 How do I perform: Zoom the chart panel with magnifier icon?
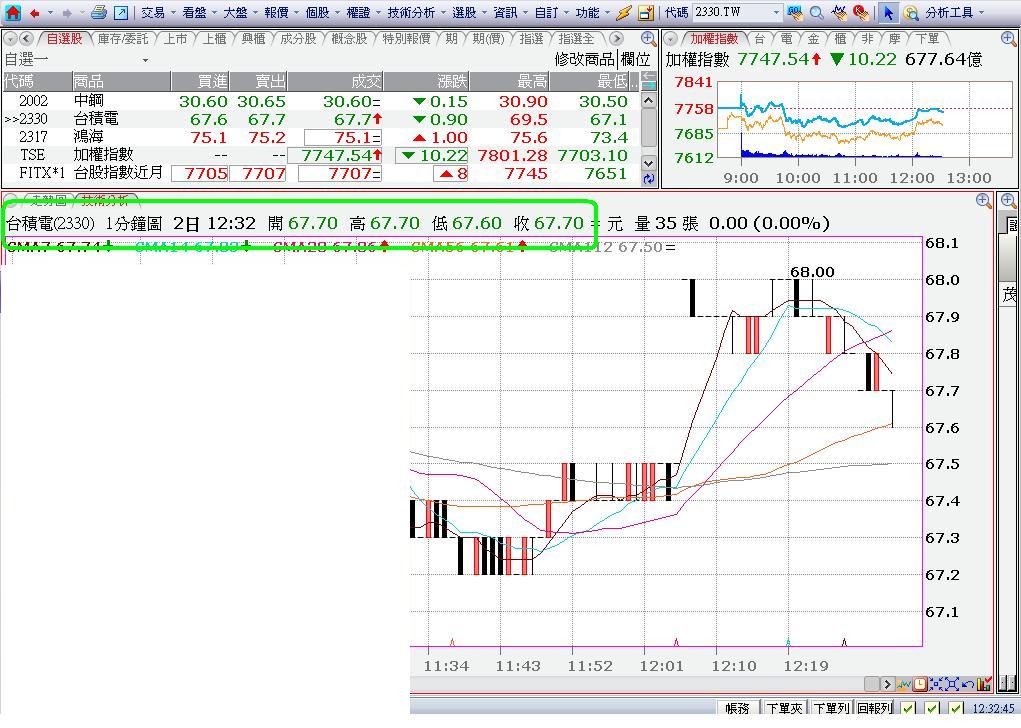pos(984,201)
